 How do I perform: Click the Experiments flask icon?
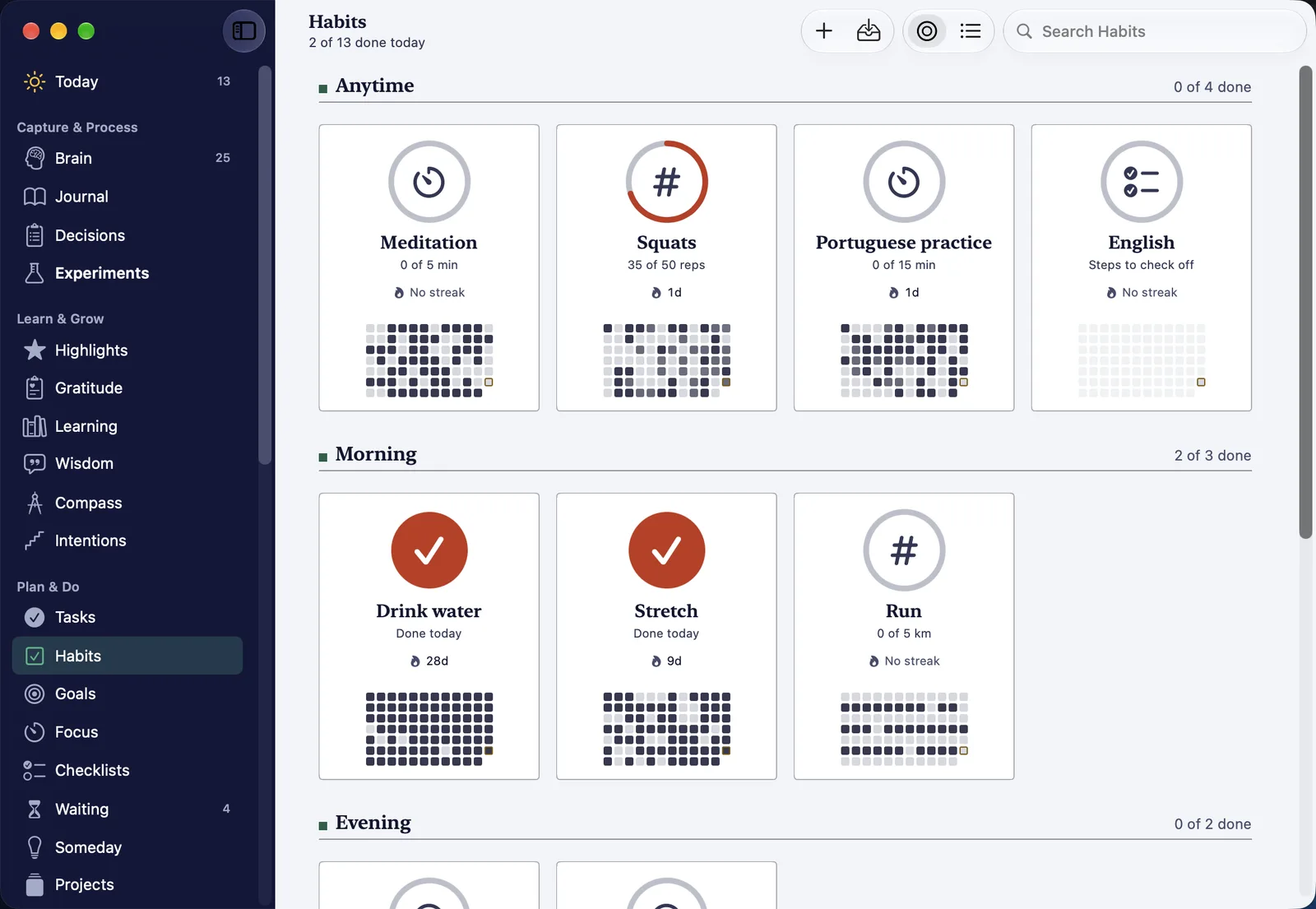[35, 273]
